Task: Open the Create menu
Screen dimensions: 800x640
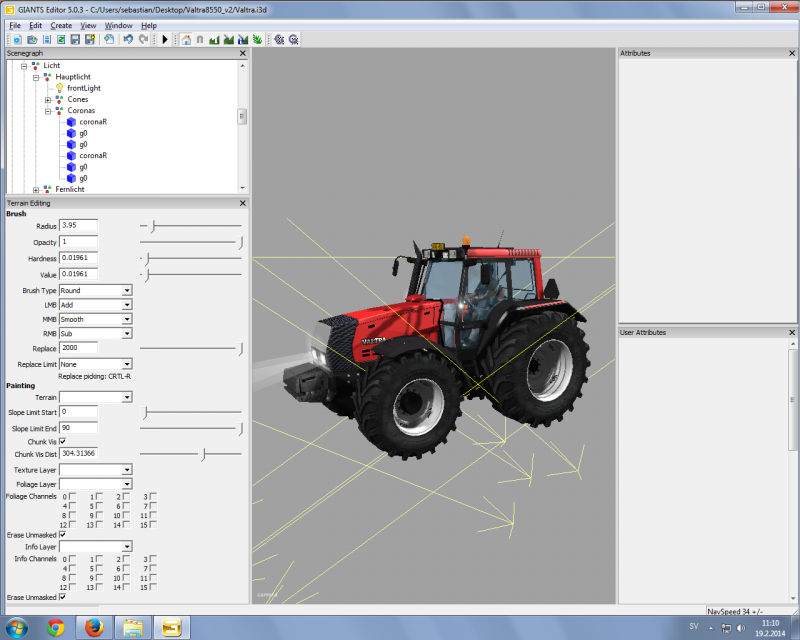Action: tap(61, 26)
